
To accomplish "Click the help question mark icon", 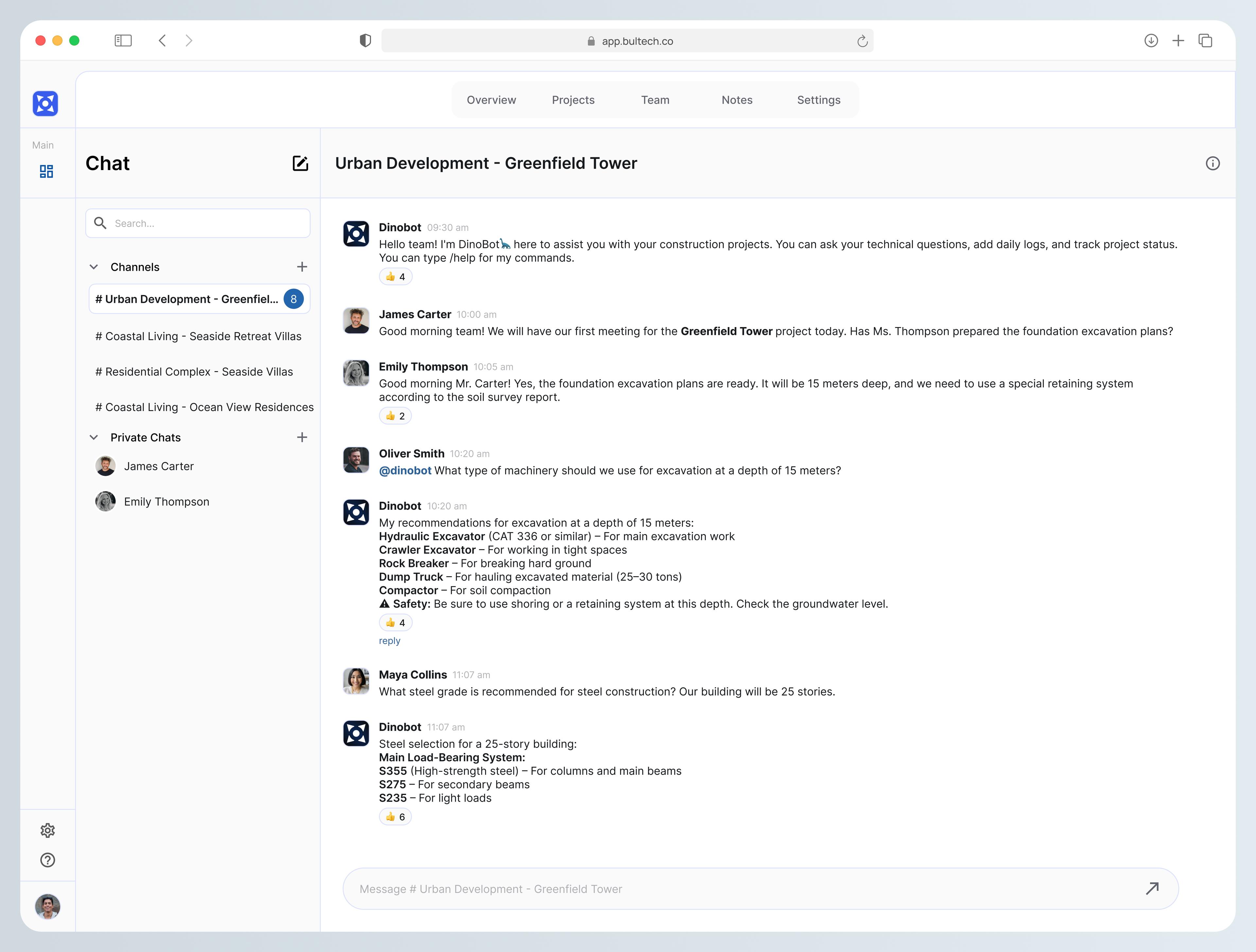I will (48, 860).
